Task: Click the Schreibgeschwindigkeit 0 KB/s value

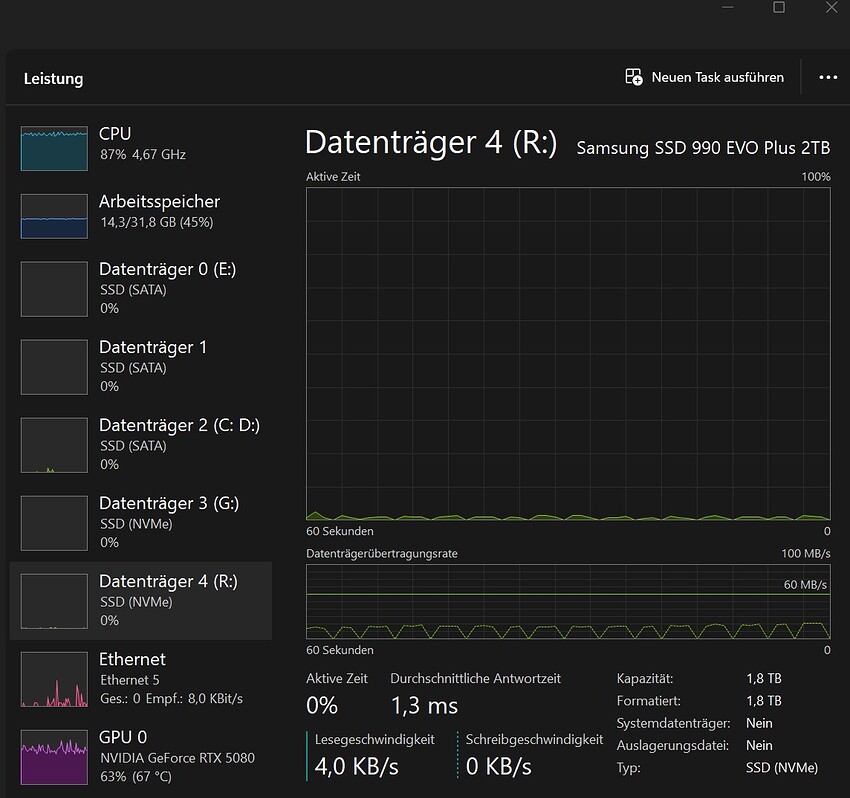Action: coord(498,767)
